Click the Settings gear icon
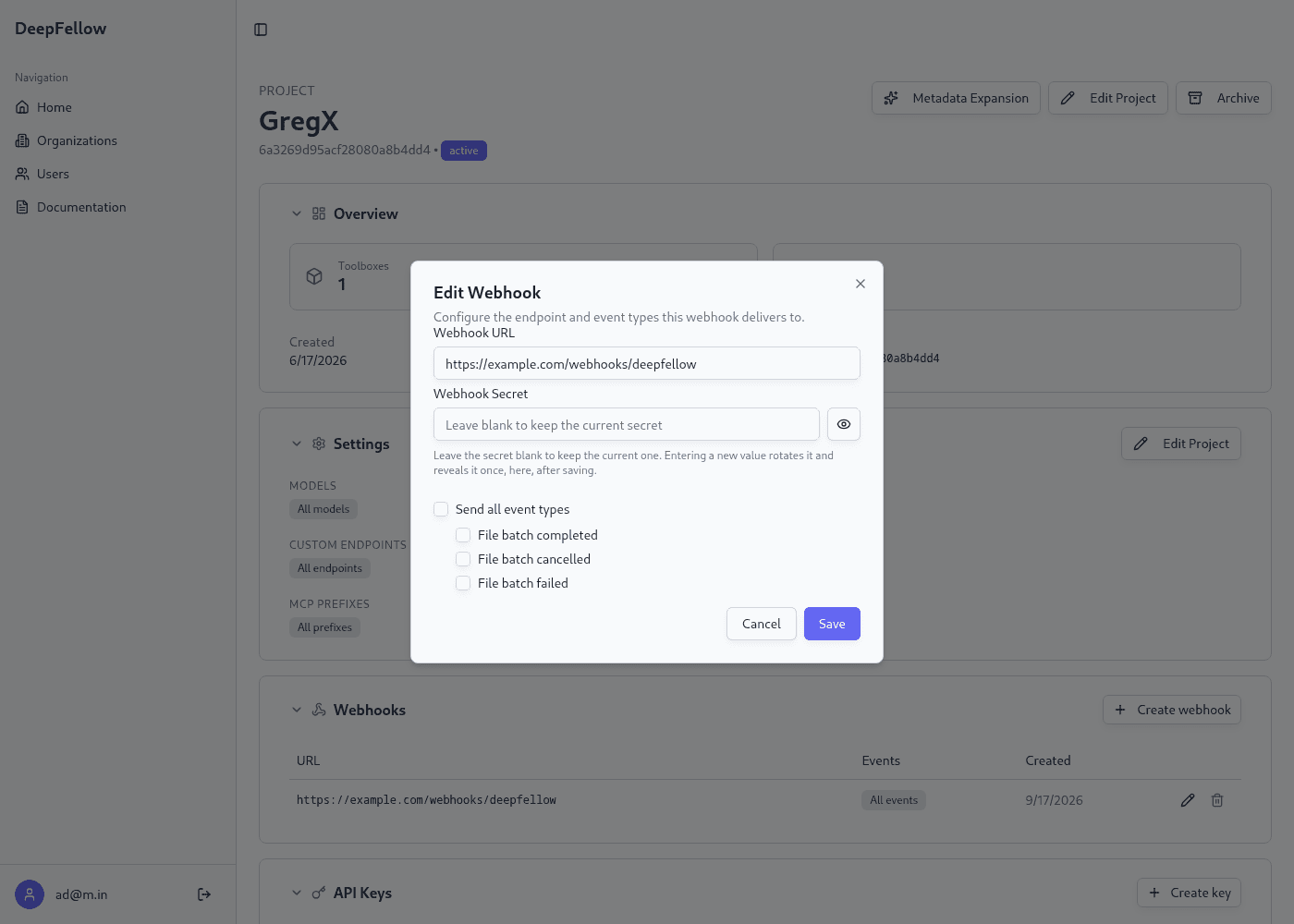Viewport: 1294px width, 924px height. tap(319, 444)
